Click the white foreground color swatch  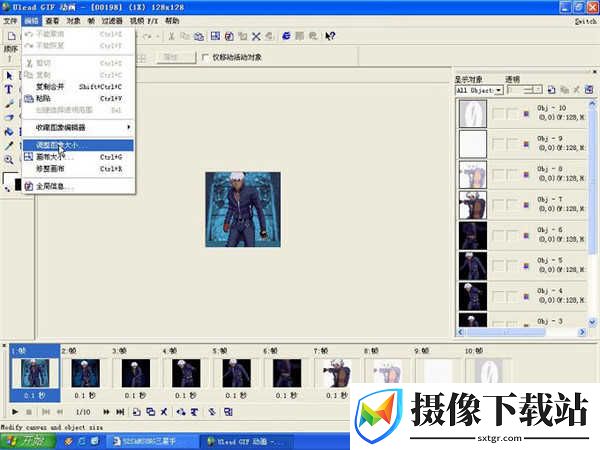(8, 179)
